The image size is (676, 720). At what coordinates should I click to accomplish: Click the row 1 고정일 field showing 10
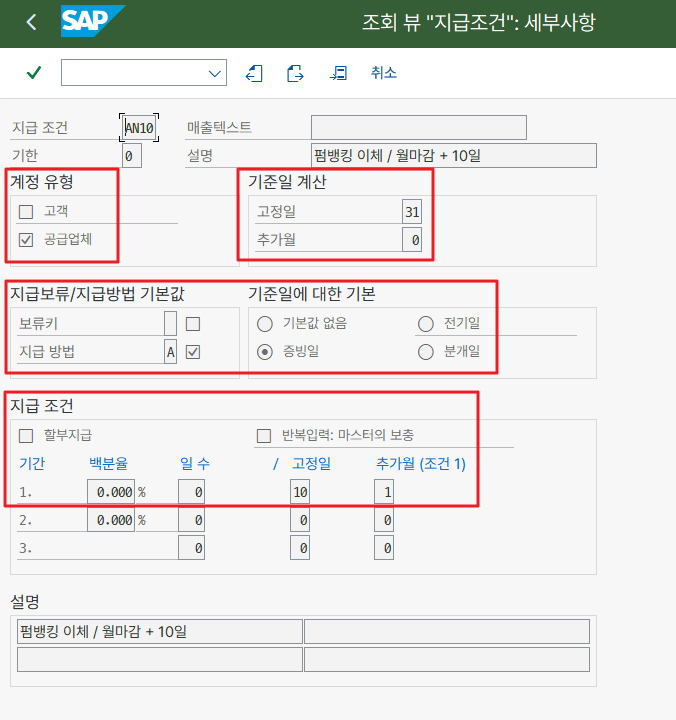coord(300,492)
